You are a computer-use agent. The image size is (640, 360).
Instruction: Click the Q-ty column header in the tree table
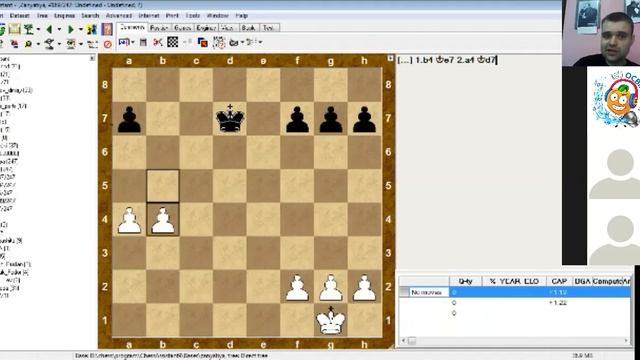pyautogui.click(x=465, y=281)
